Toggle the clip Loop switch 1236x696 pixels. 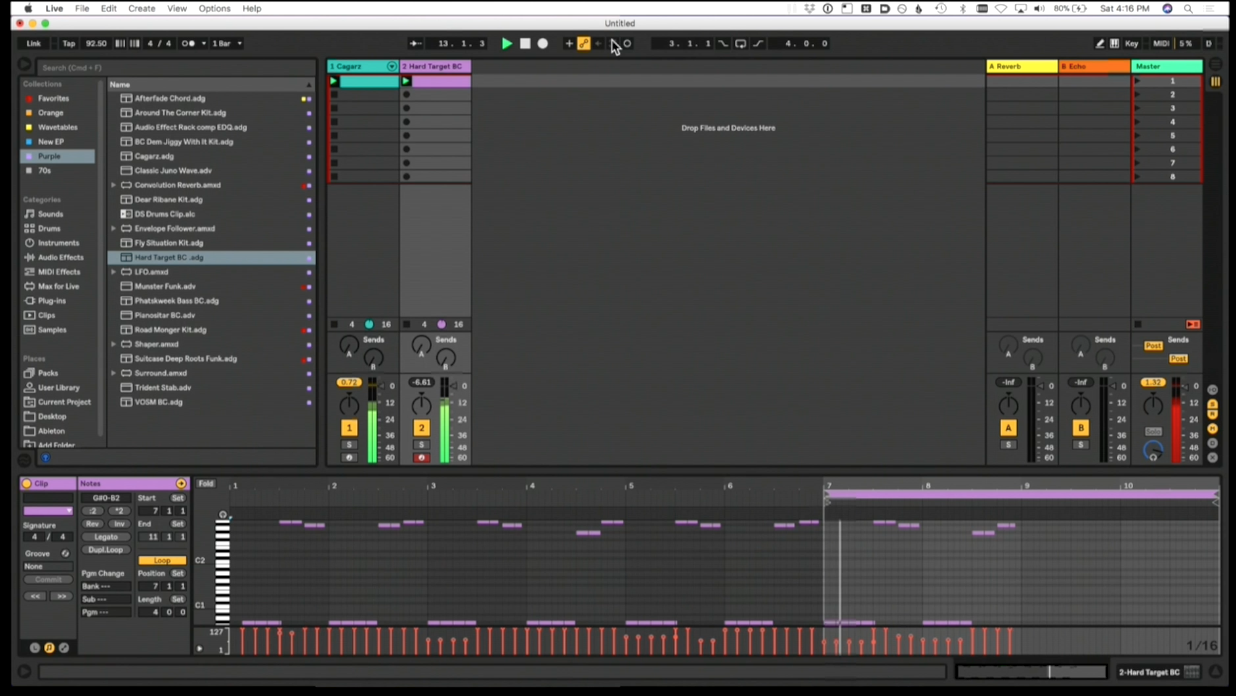point(162,561)
